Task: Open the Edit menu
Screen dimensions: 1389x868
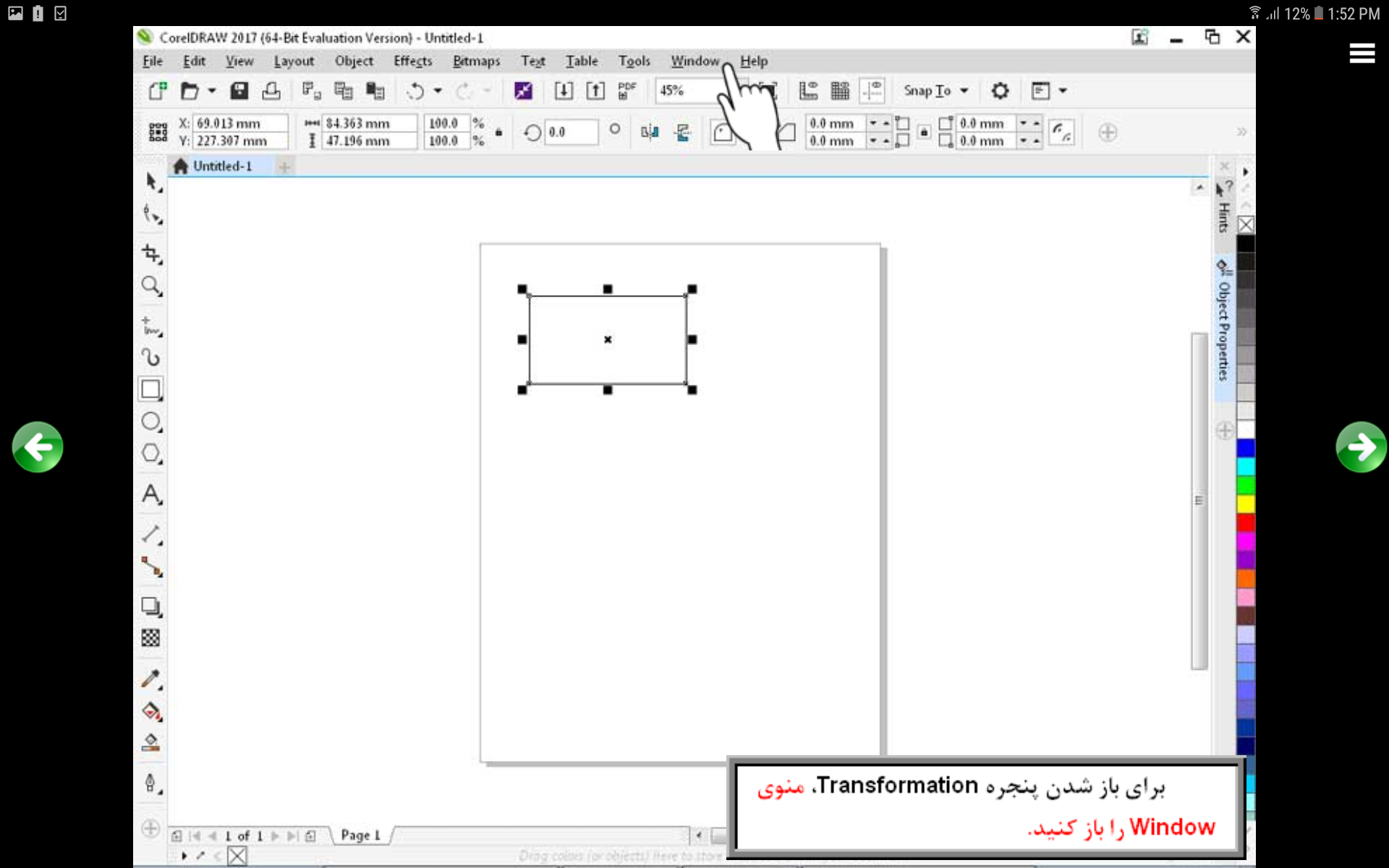Action: pos(194,61)
